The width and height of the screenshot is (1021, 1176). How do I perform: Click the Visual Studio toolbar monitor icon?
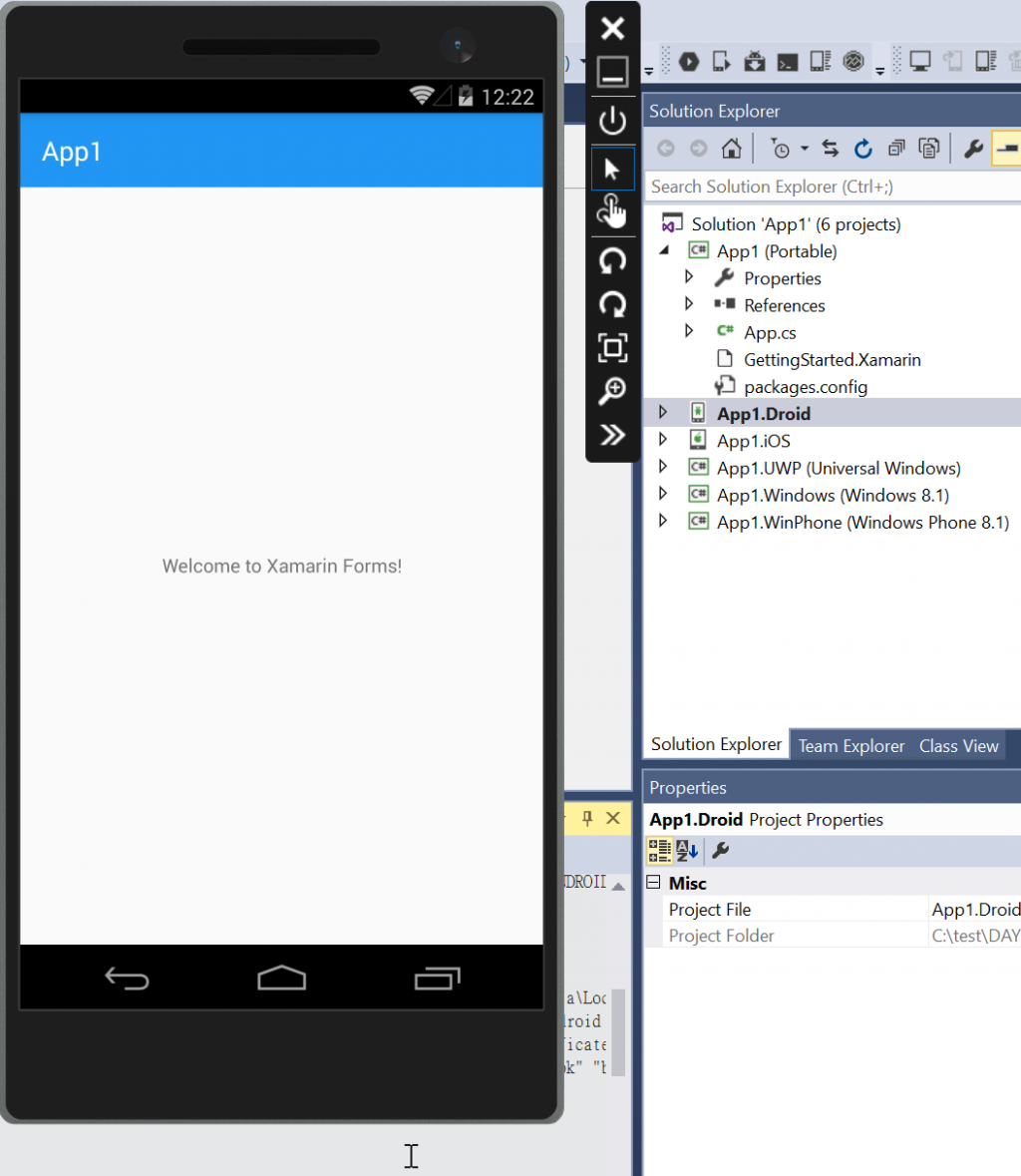[920, 61]
